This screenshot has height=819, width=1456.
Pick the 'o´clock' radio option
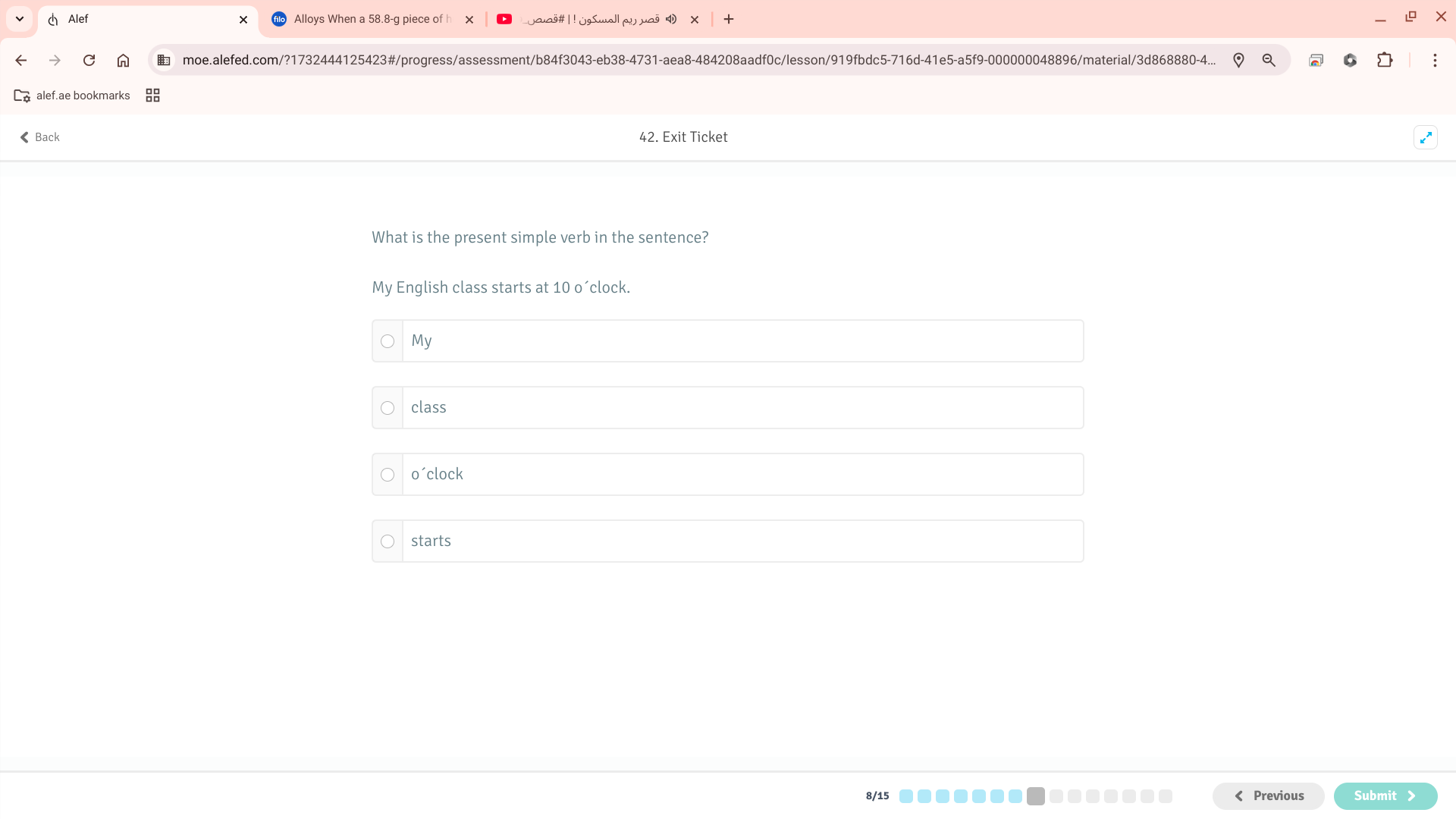point(388,475)
